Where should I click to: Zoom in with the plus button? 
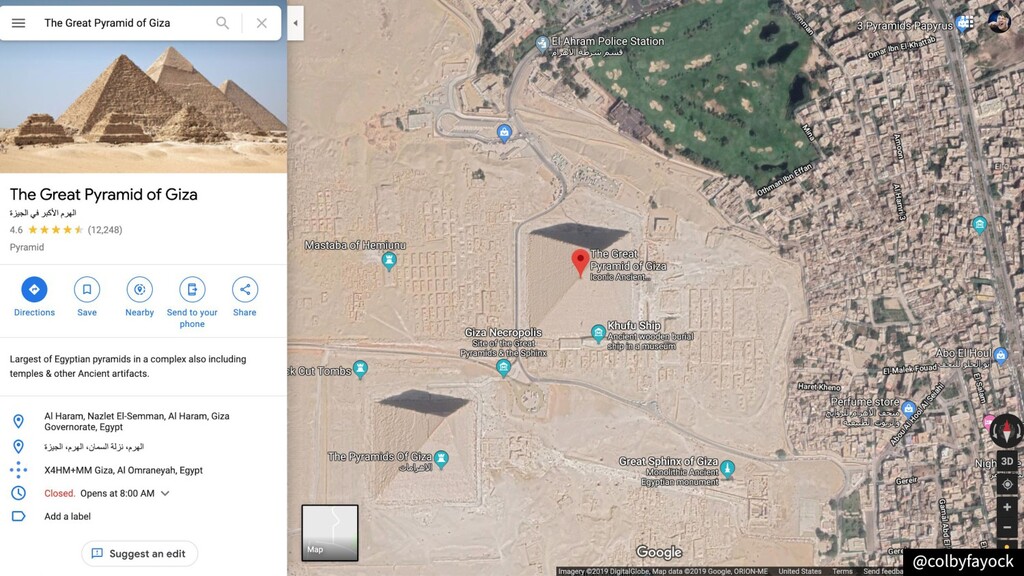pyautogui.click(x=1007, y=507)
